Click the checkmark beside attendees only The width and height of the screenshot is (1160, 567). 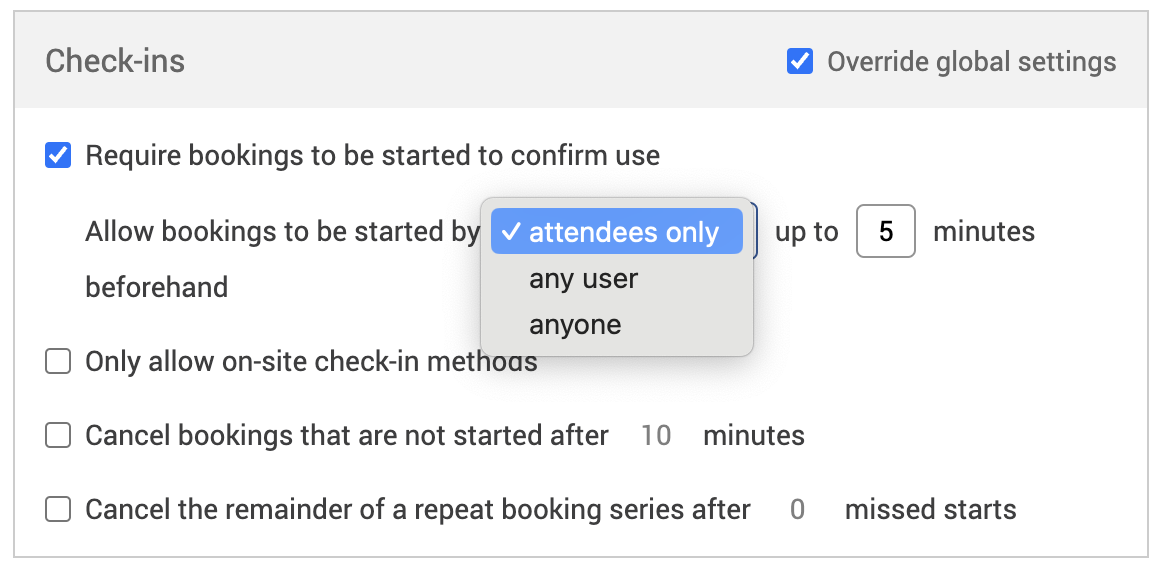(x=510, y=232)
